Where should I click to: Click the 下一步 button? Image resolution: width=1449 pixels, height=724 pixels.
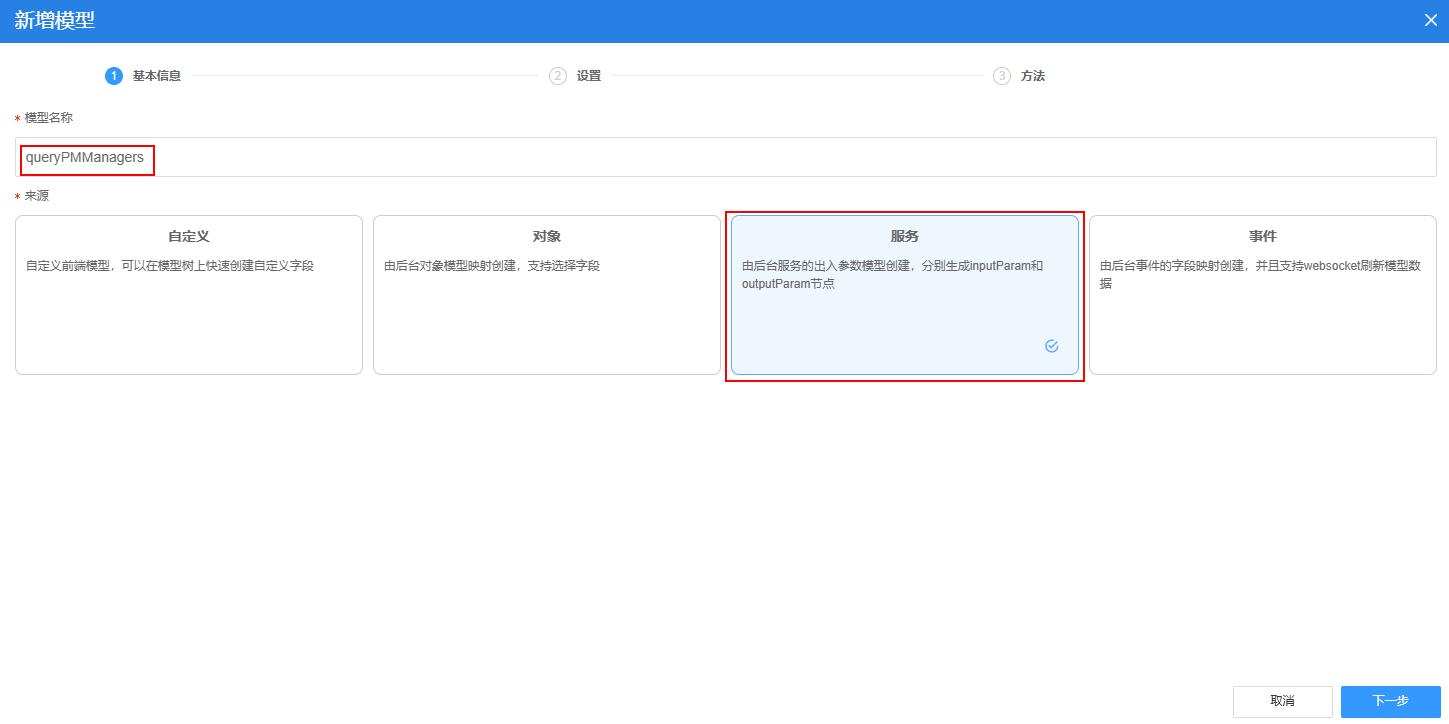click(x=1391, y=702)
